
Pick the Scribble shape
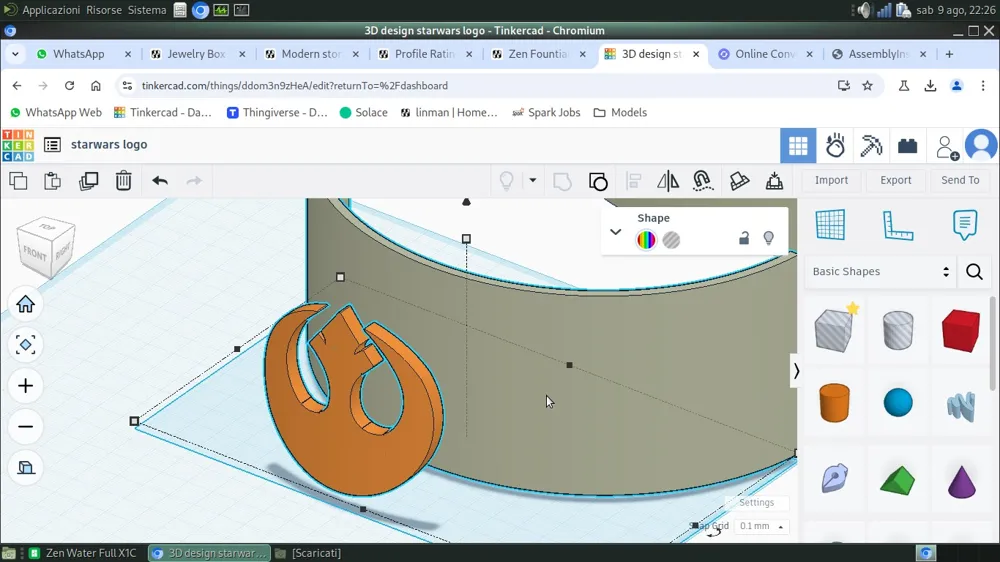coord(961,406)
